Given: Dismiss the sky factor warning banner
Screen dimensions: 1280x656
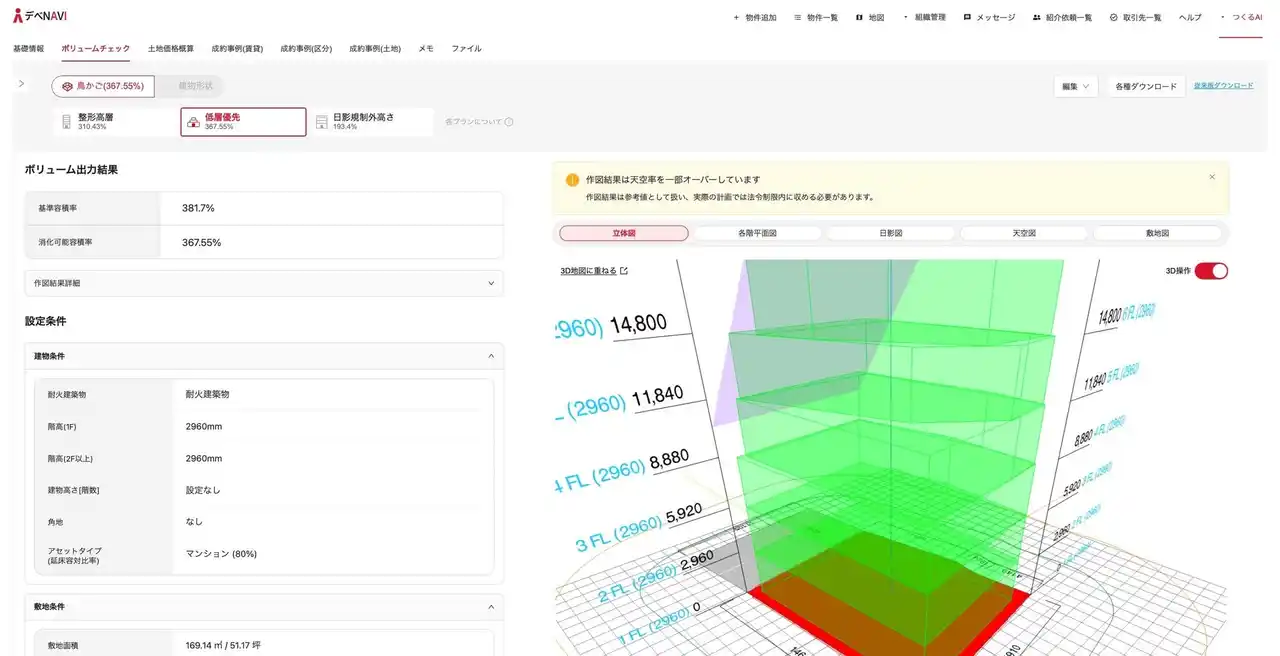Looking at the screenshot, I should pos(1212,176).
